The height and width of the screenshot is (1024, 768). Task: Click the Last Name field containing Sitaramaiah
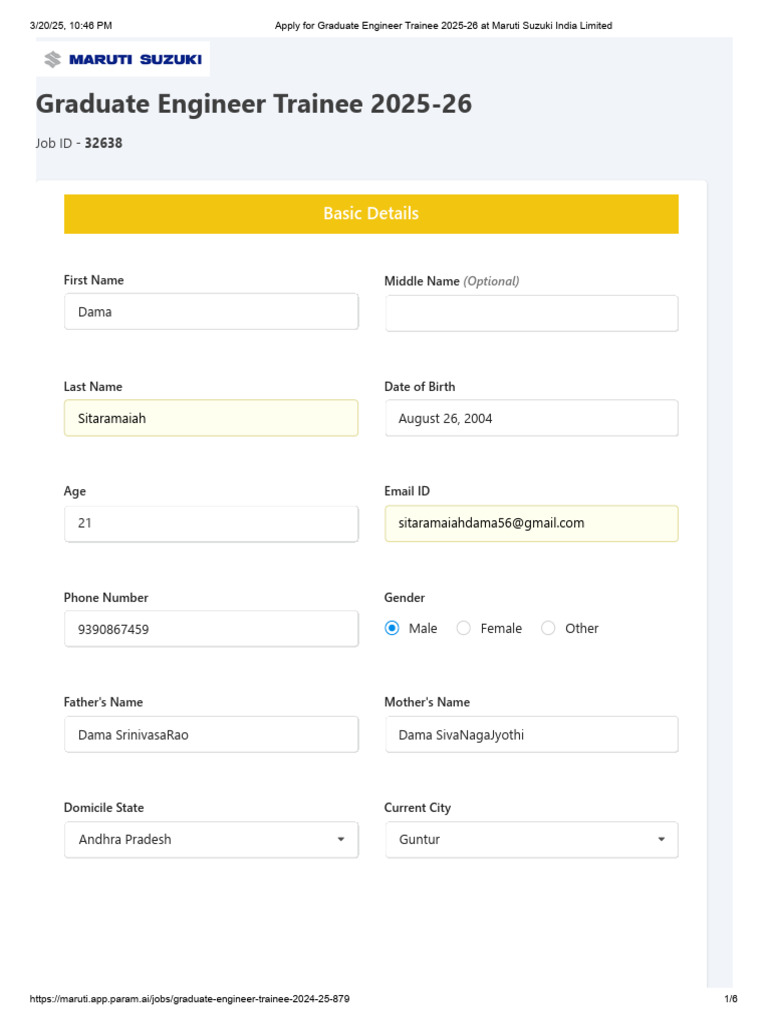[210, 418]
